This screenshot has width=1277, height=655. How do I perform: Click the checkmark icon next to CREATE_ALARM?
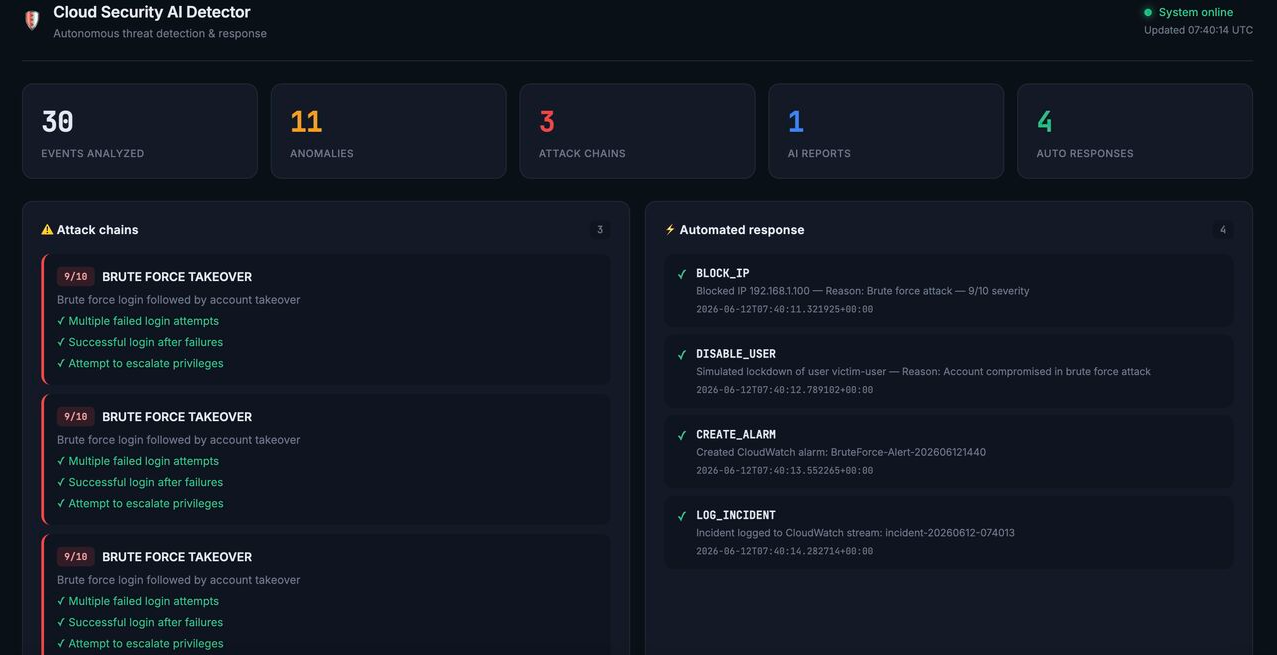click(682, 435)
